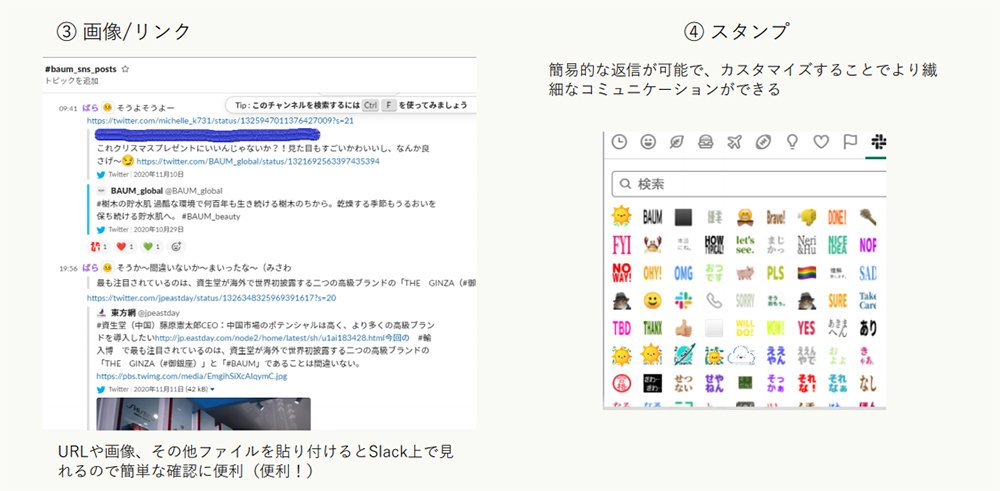Add a reaction with the smiley-plus button
The width and height of the screenshot is (1000, 491).
click(x=177, y=247)
